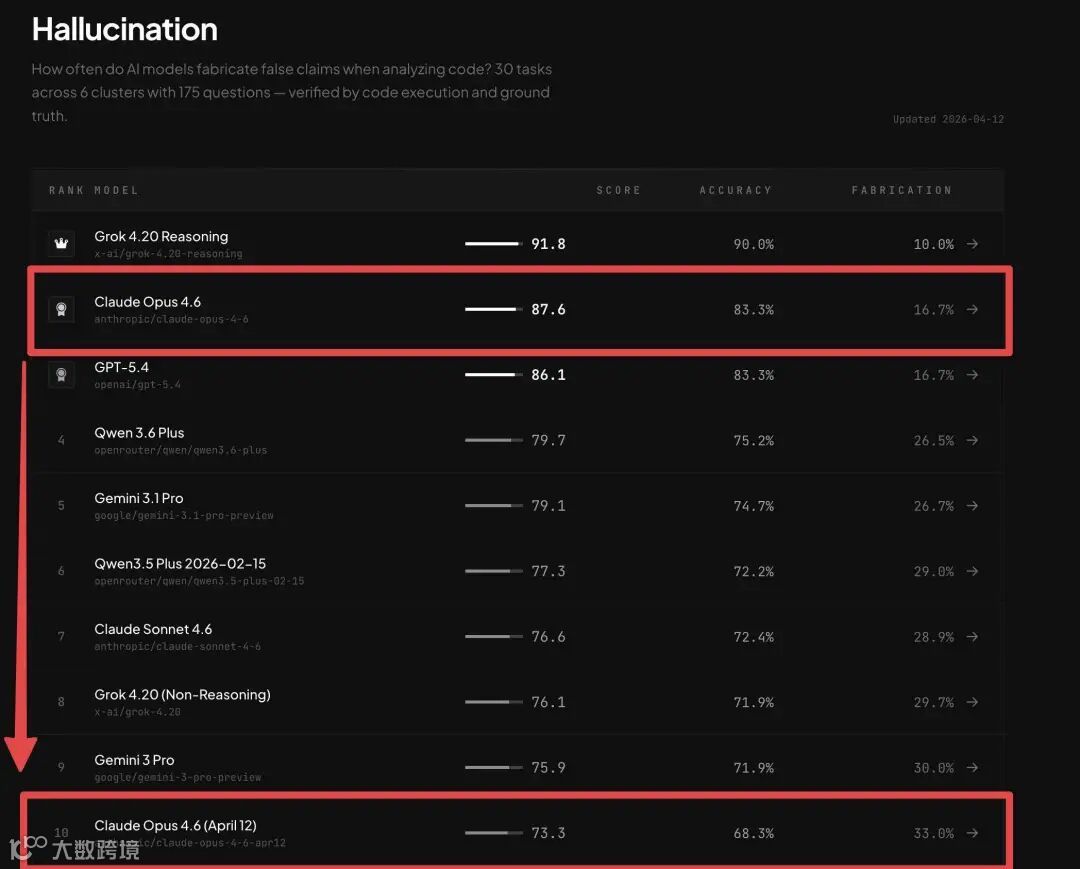Open the Claude Opus 4.6 (April 12) model name
Viewport: 1080px width, 869px height.
[175, 825]
